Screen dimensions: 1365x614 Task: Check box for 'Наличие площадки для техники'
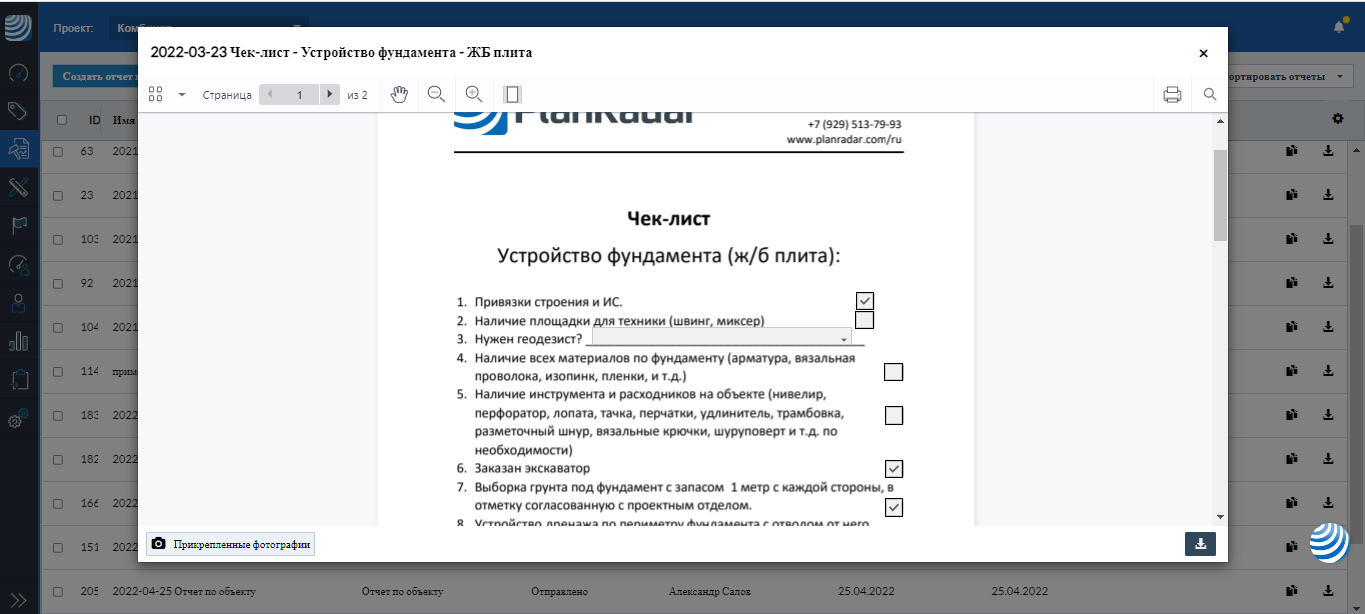point(865,320)
